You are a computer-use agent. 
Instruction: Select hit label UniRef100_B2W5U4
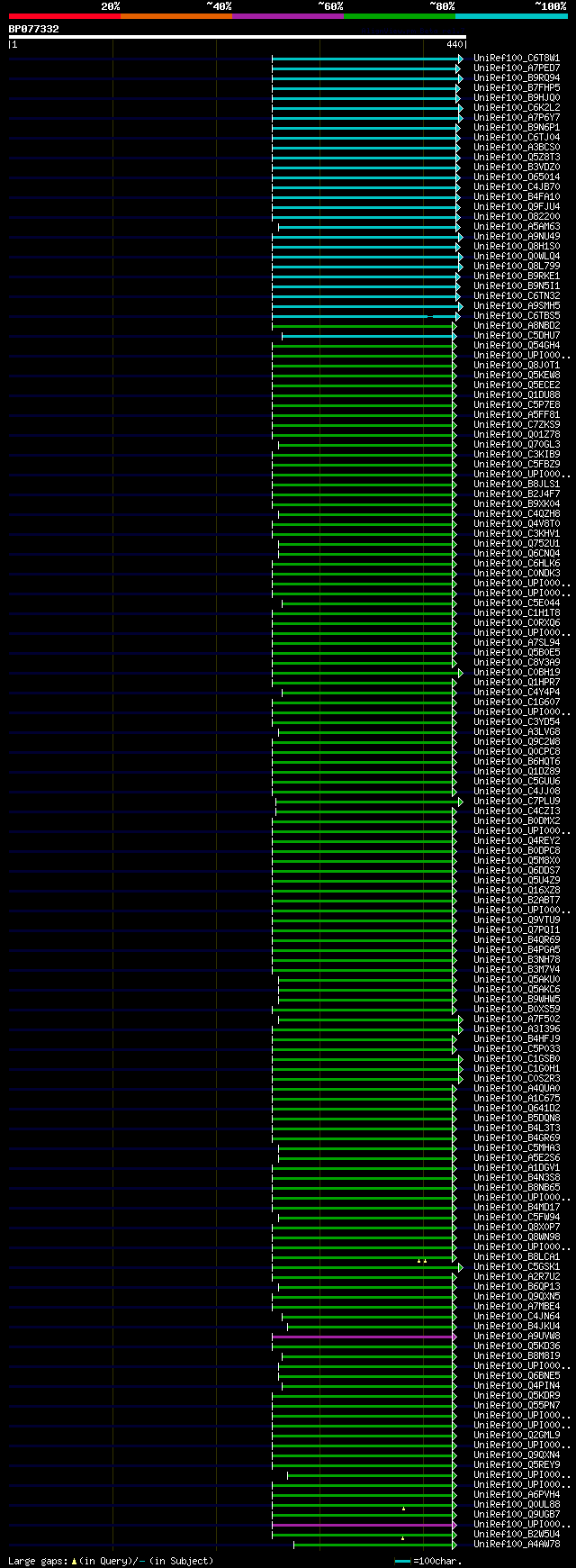tap(517, 1535)
